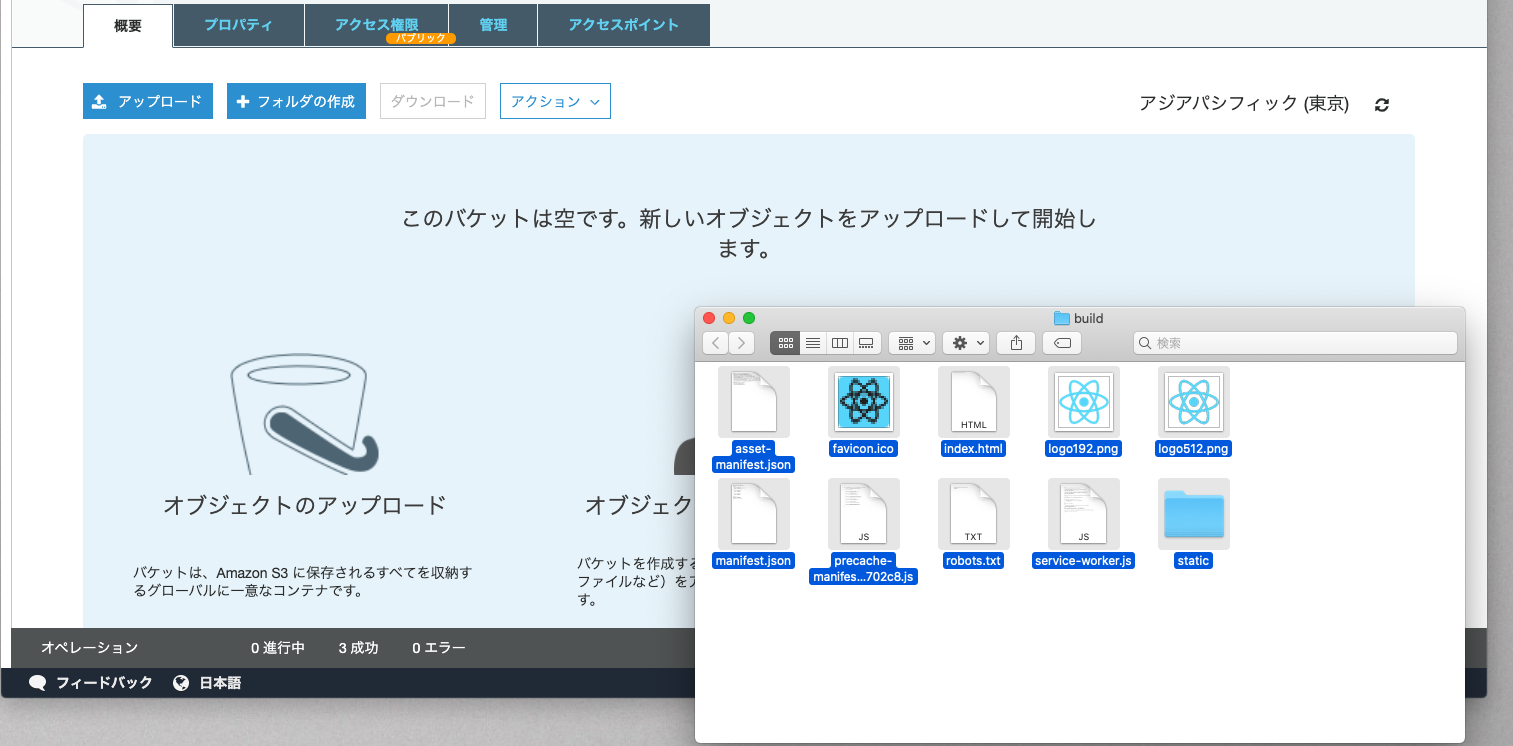The image size is (1513, 746).
Task: Click the アップロード button
Action: [x=147, y=101]
